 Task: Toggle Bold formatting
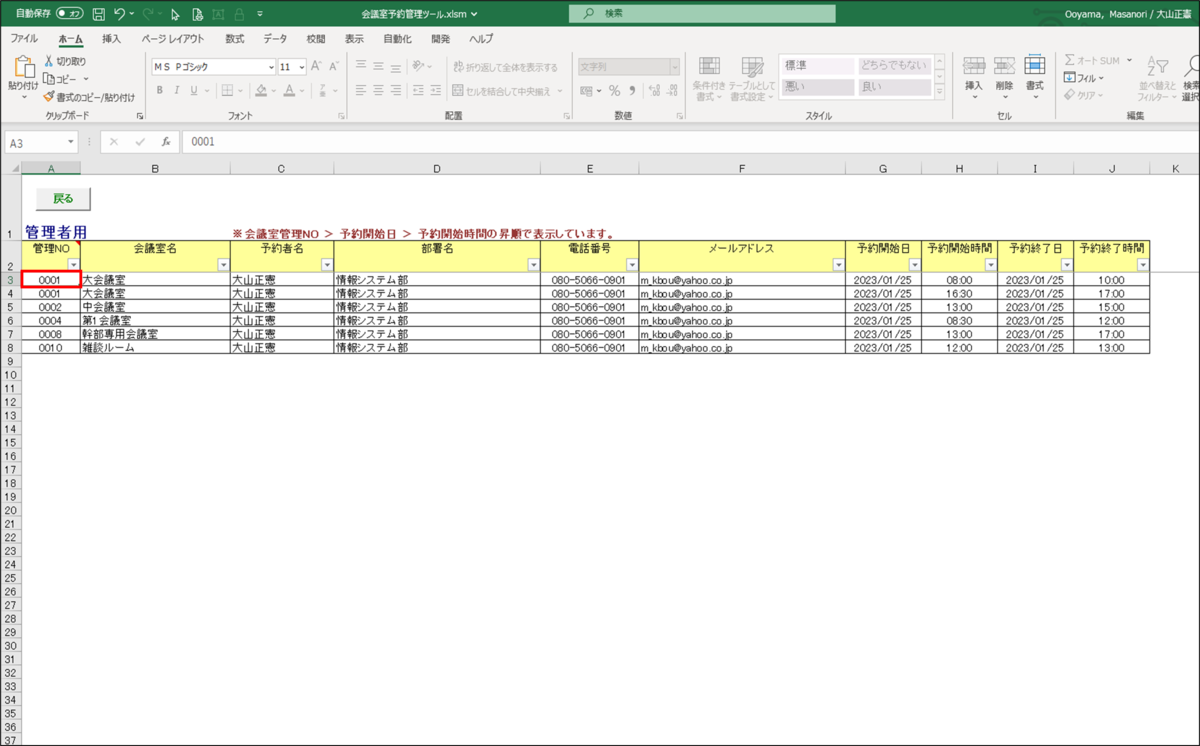click(159, 90)
